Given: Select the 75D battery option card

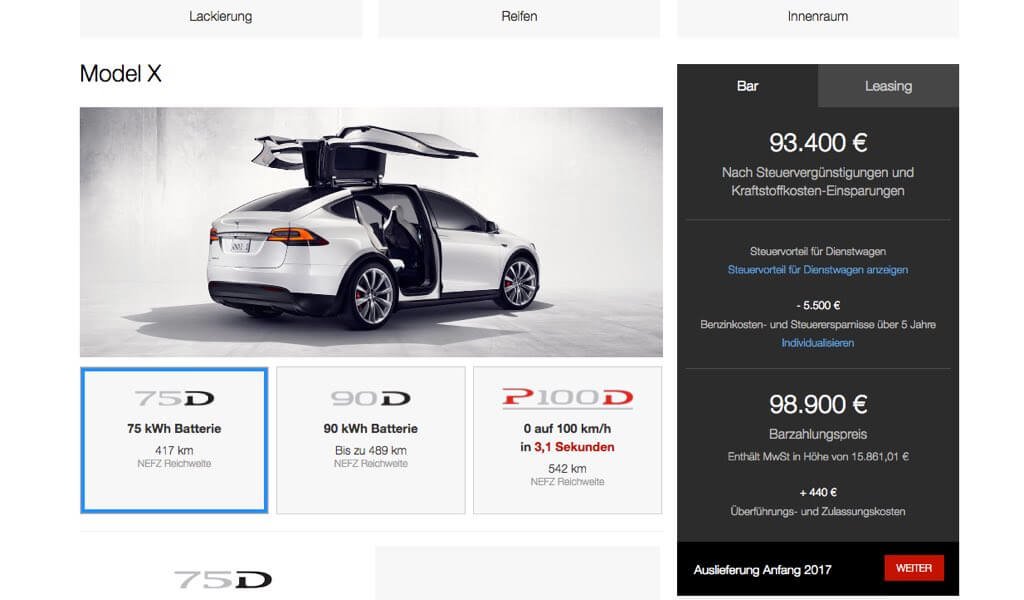Looking at the screenshot, I should 174,440.
